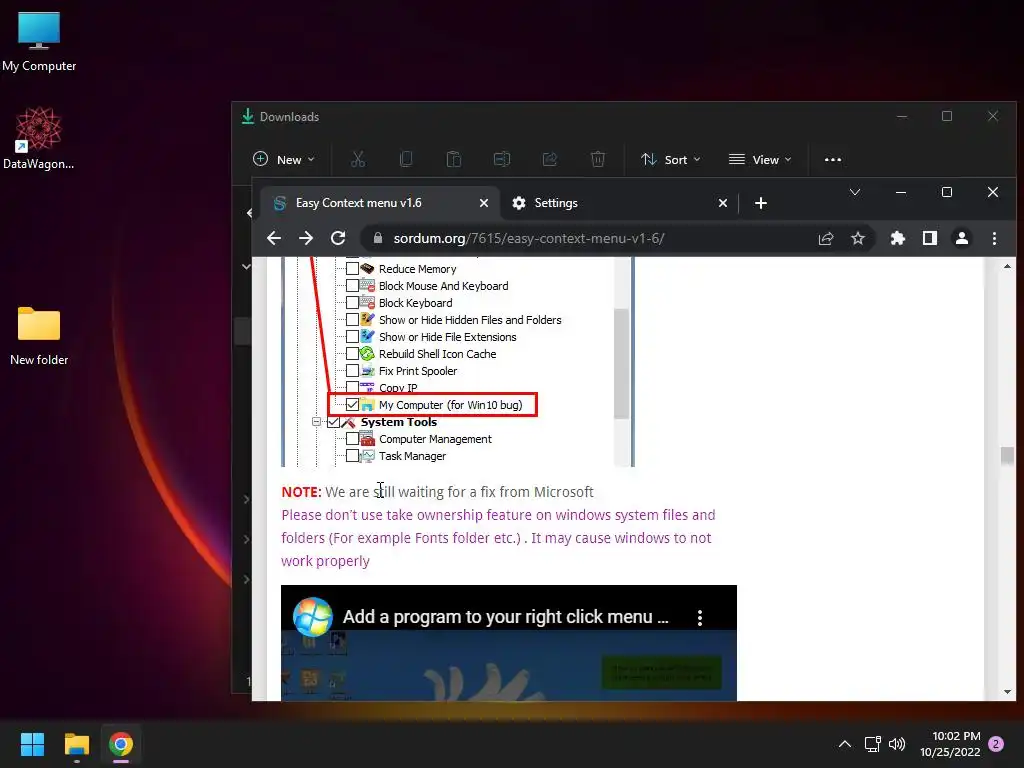Click the embedded screenshot's scrollbar thumb
This screenshot has width=1024, height=768.
(x=621, y=363)
